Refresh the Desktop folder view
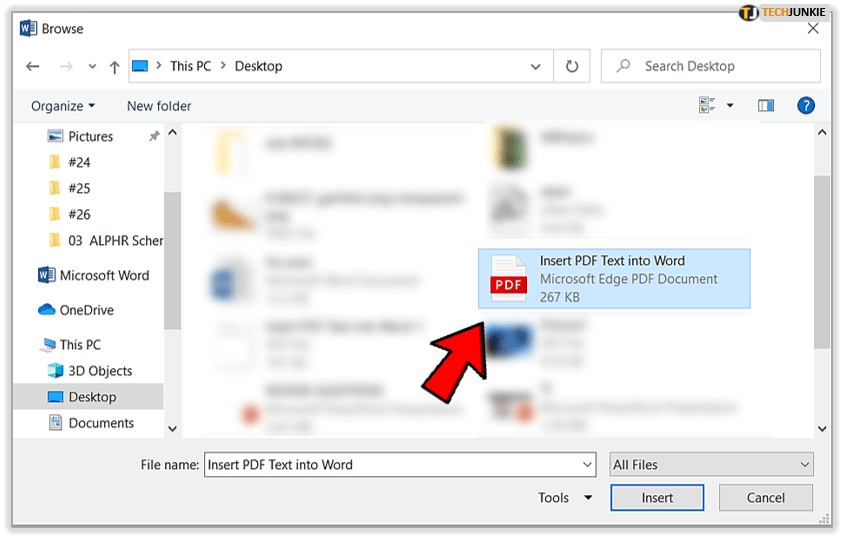 [572, 67]
